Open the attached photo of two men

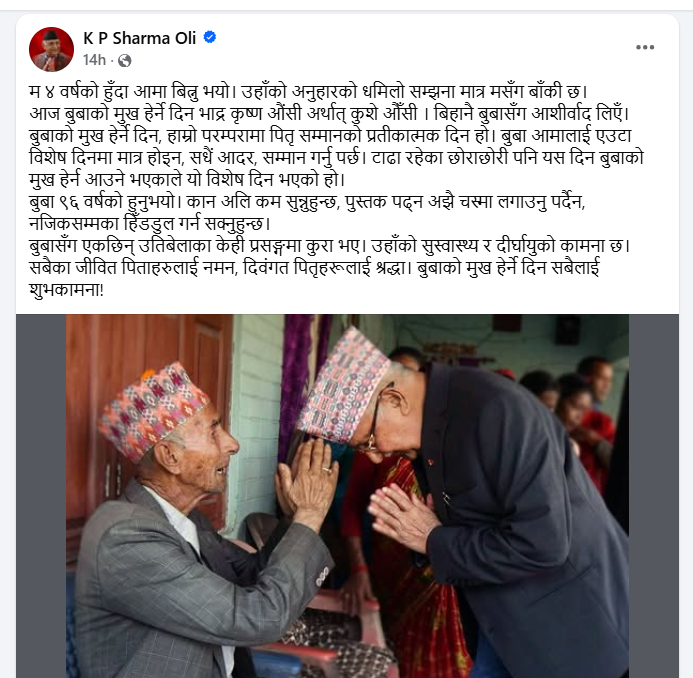tap(347, 496)
